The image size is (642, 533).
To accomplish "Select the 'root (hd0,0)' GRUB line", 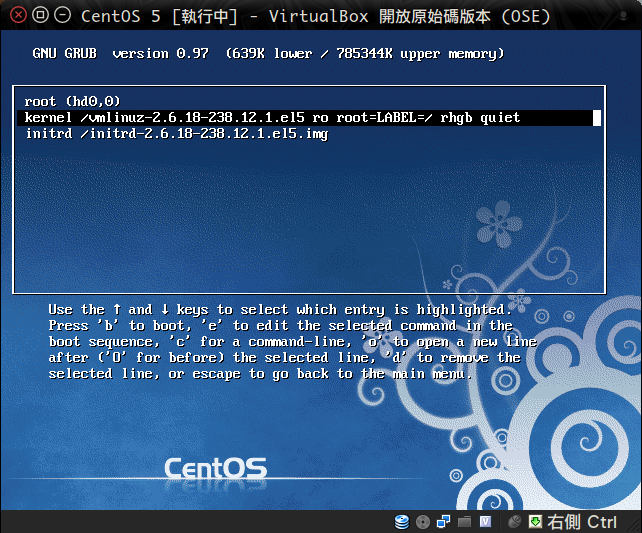I will click(x=72, y=101).
